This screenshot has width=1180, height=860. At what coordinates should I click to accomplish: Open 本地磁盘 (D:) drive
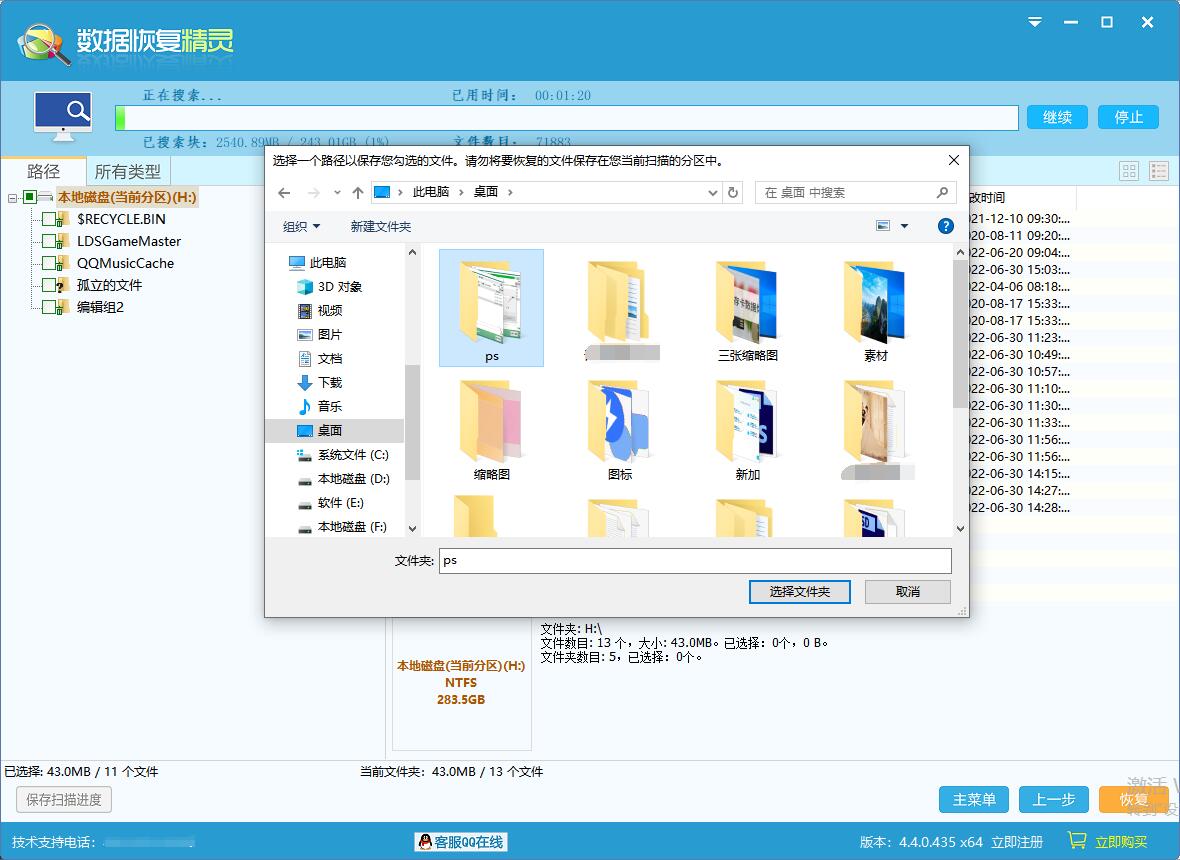pos(343,479)
